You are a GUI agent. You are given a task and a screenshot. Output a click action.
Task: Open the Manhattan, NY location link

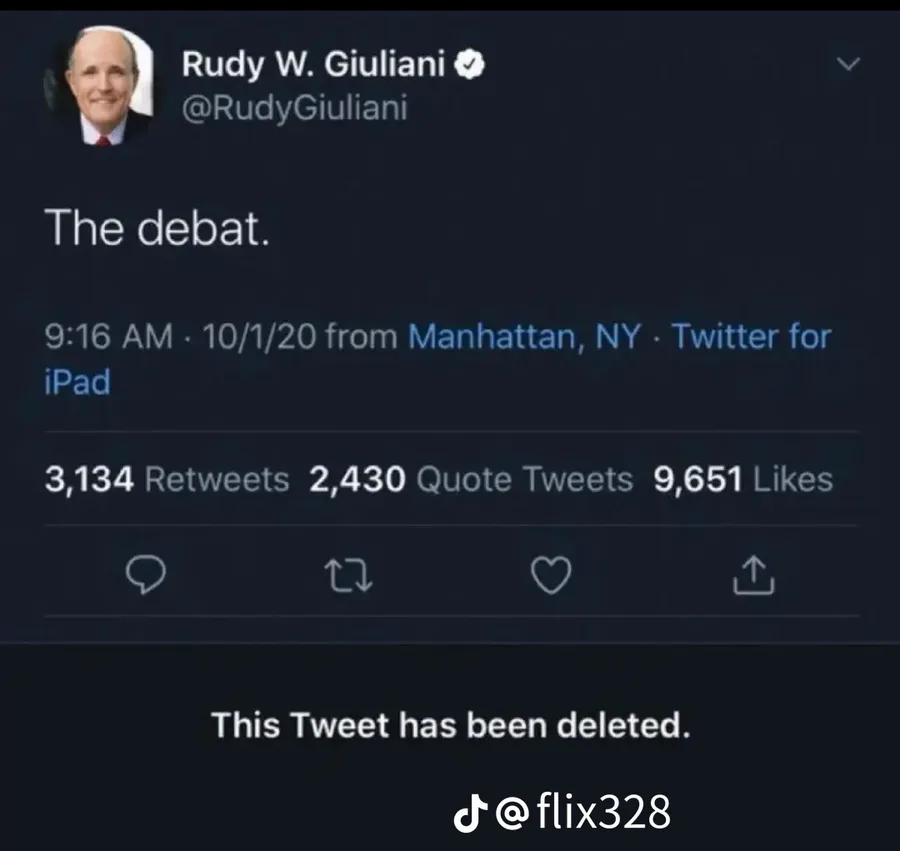coord(524,336)
